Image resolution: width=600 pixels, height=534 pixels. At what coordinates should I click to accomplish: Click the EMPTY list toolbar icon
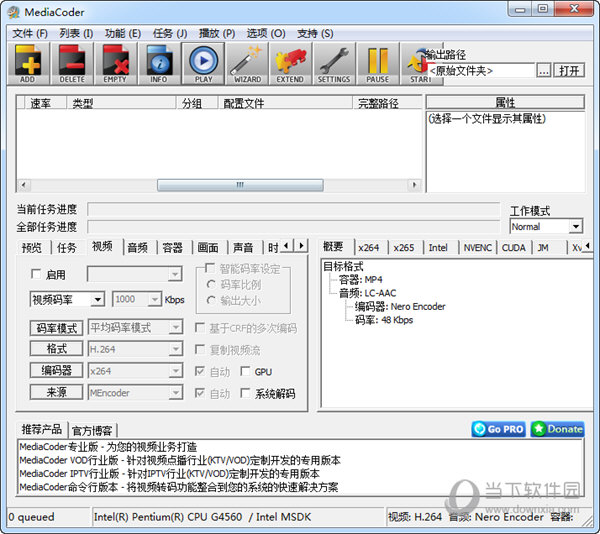(x=115, y=63)
